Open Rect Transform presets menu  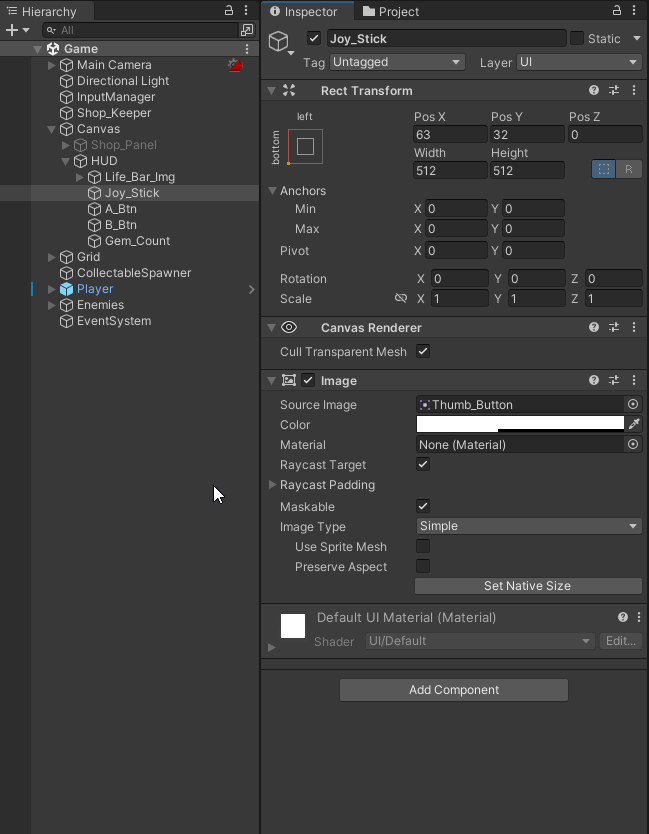(x=614, y=90)
